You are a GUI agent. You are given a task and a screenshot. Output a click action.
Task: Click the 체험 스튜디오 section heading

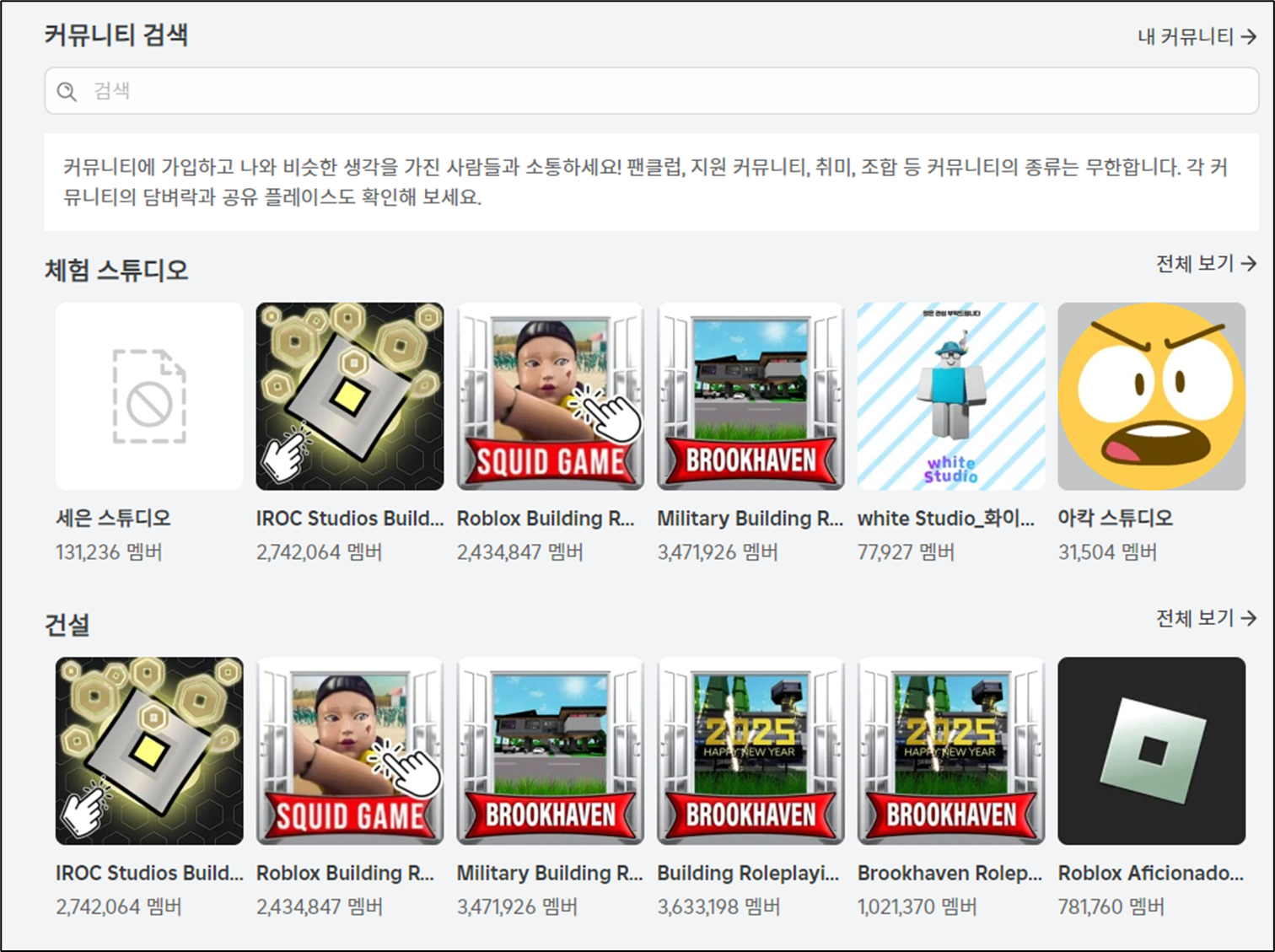(116, 271)
